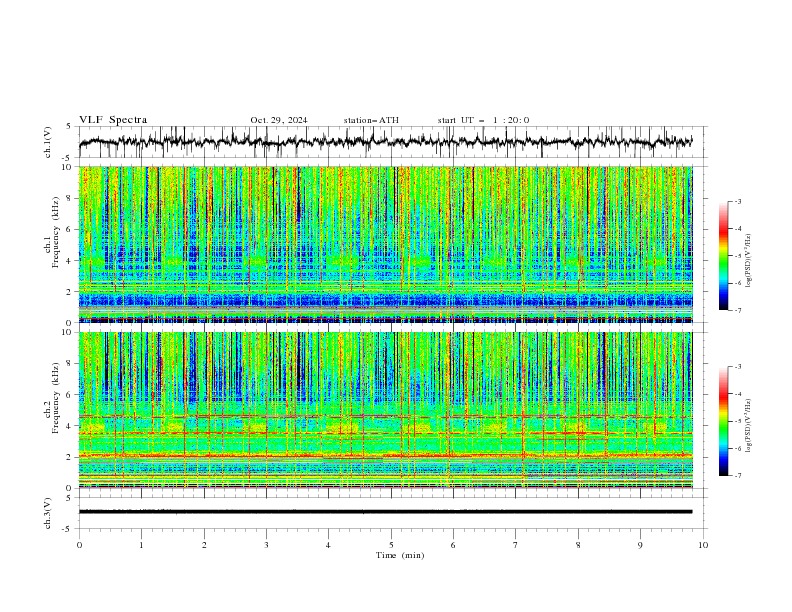Click the ch.3 flat waveform trace

pos(385,512)
